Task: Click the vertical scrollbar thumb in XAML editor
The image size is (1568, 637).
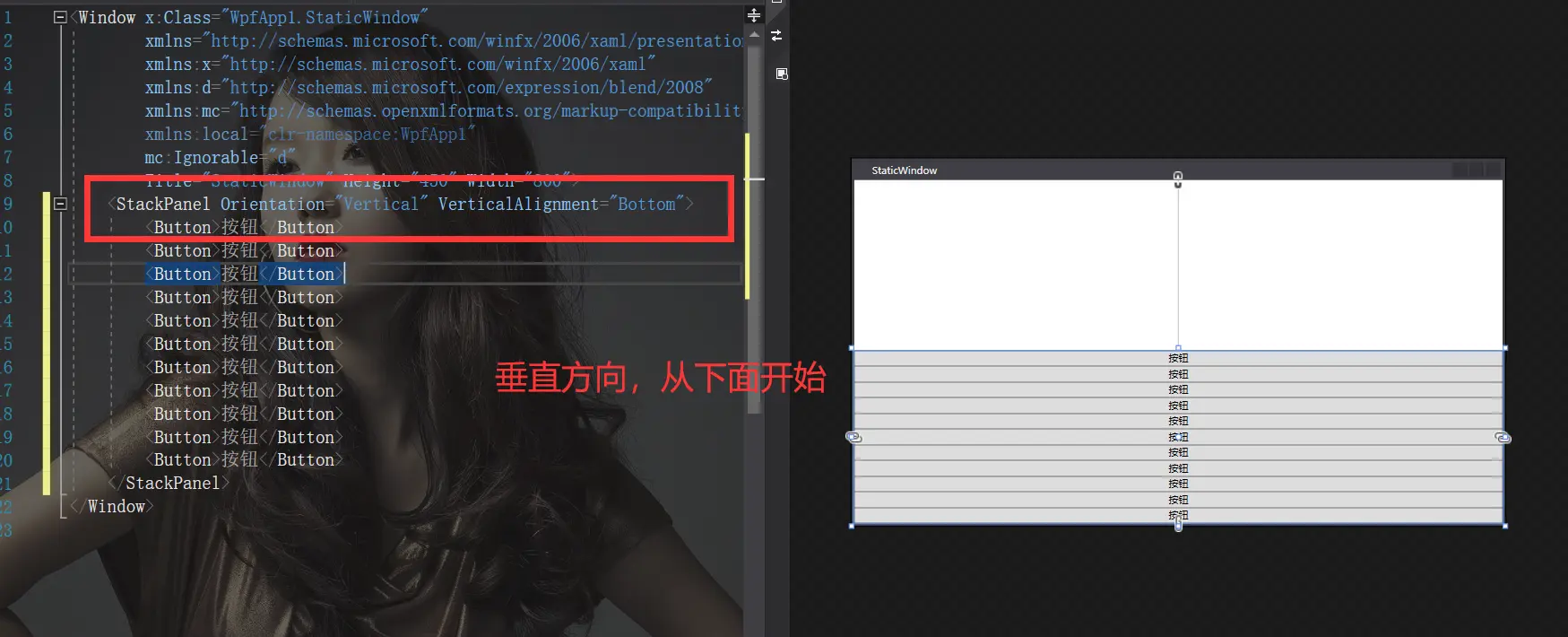Action: point(754,229)
